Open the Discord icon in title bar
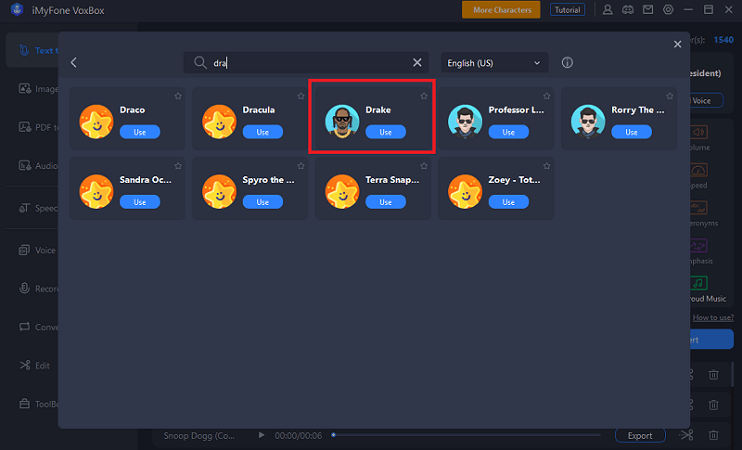This screenshot has height=450, width=742. [627, 10]
